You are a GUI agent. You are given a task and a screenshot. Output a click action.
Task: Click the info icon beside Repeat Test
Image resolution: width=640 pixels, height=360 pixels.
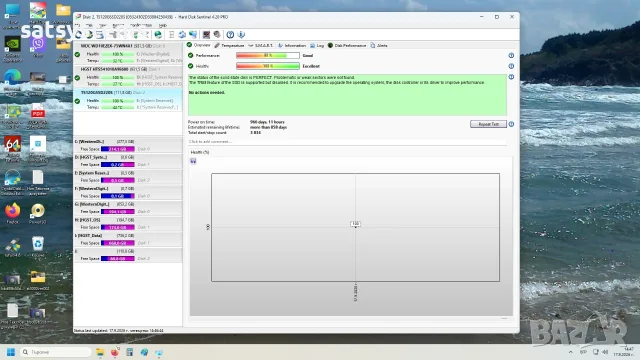tap(511, 124)
